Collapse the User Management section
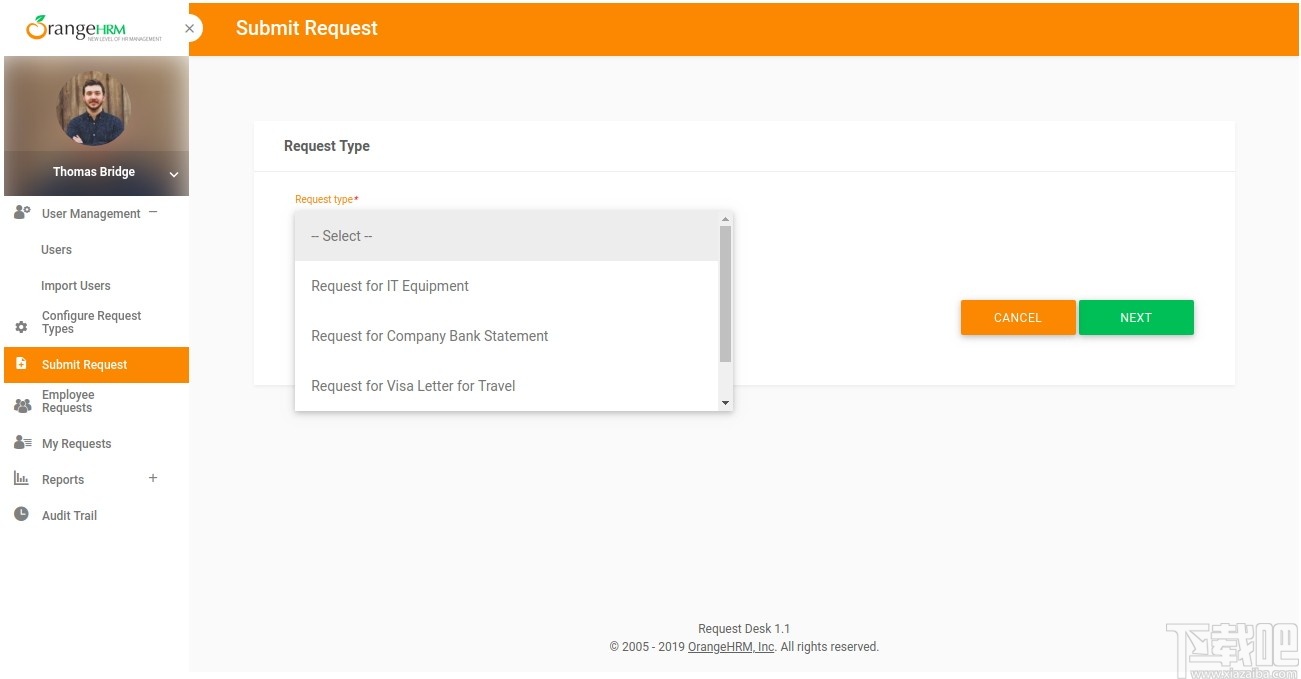The image size is (1301, 679). [x=153, y=212]
